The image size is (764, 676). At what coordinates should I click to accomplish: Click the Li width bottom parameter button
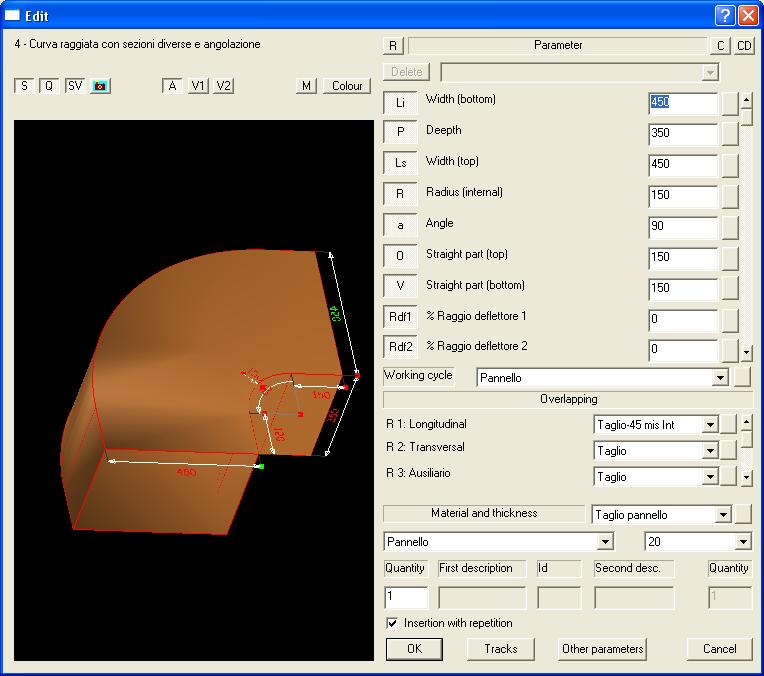[400, 103]
